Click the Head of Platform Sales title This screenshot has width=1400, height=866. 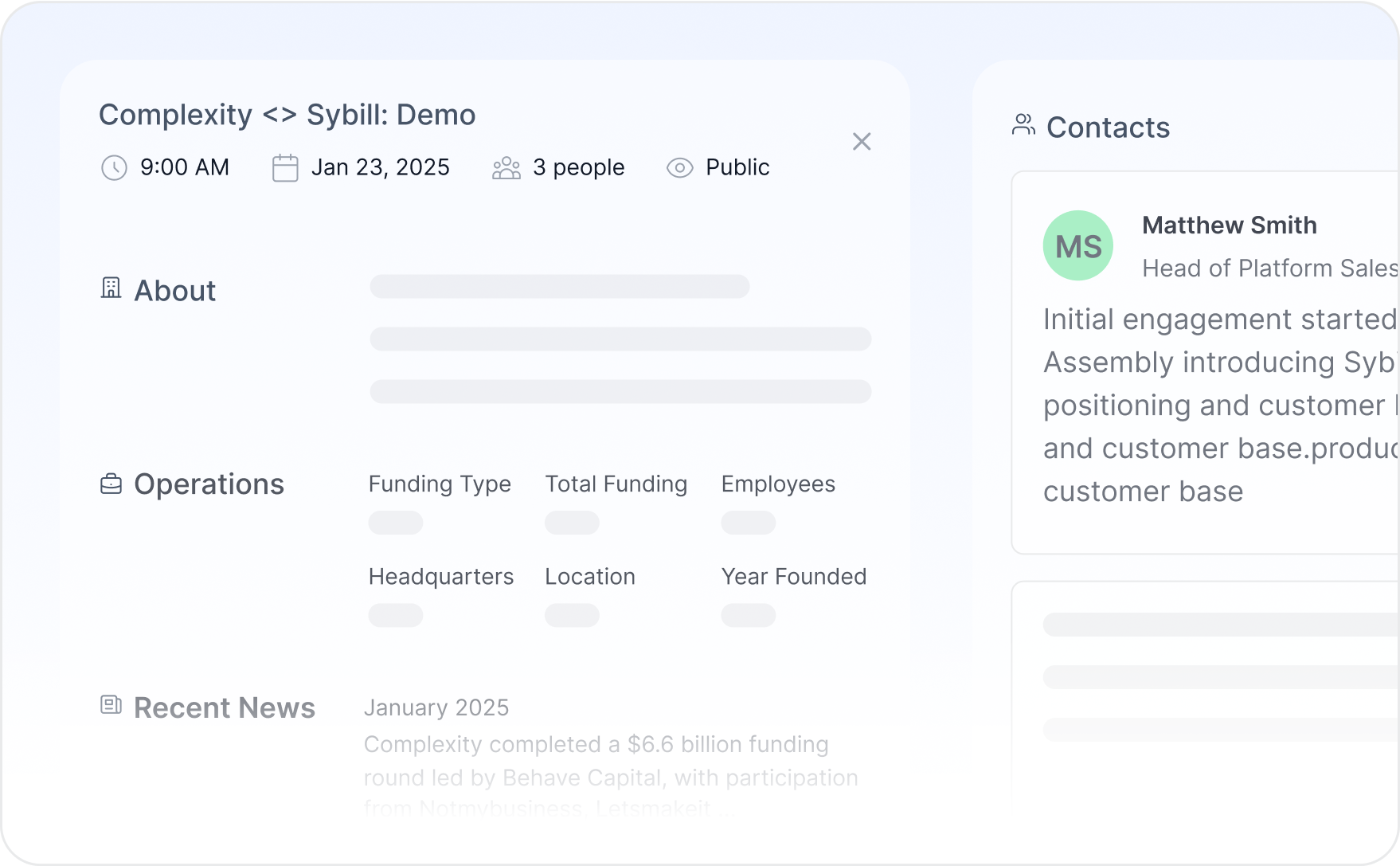tap(1270, 268)
